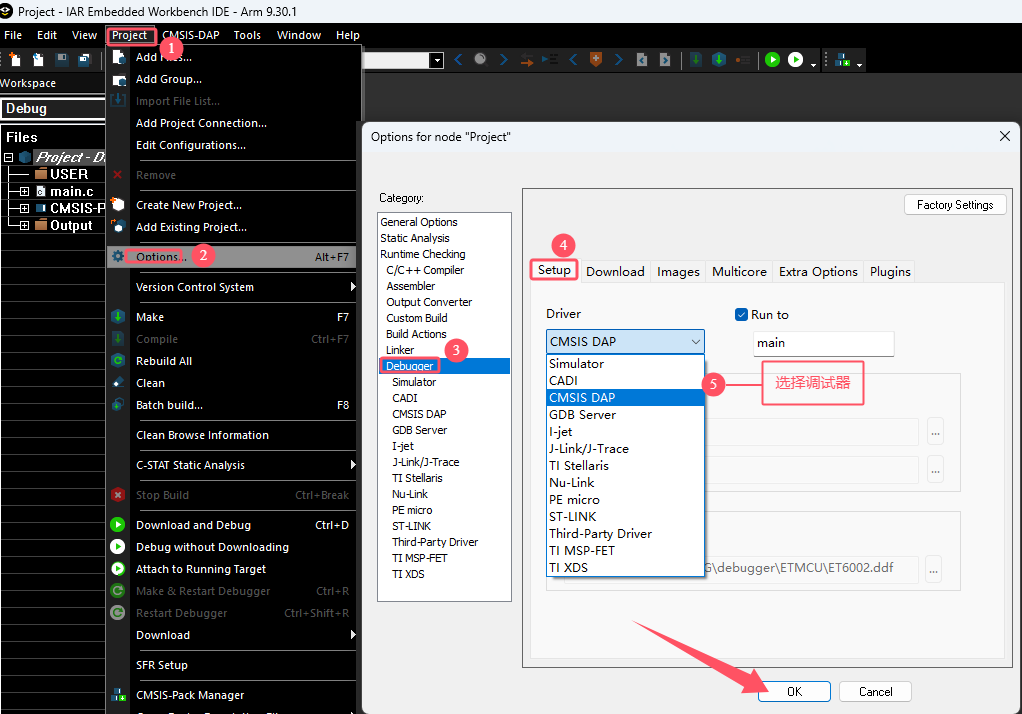
Task: Click the CMSIS-Pack toolbar icon
Action: pos(842,60)
